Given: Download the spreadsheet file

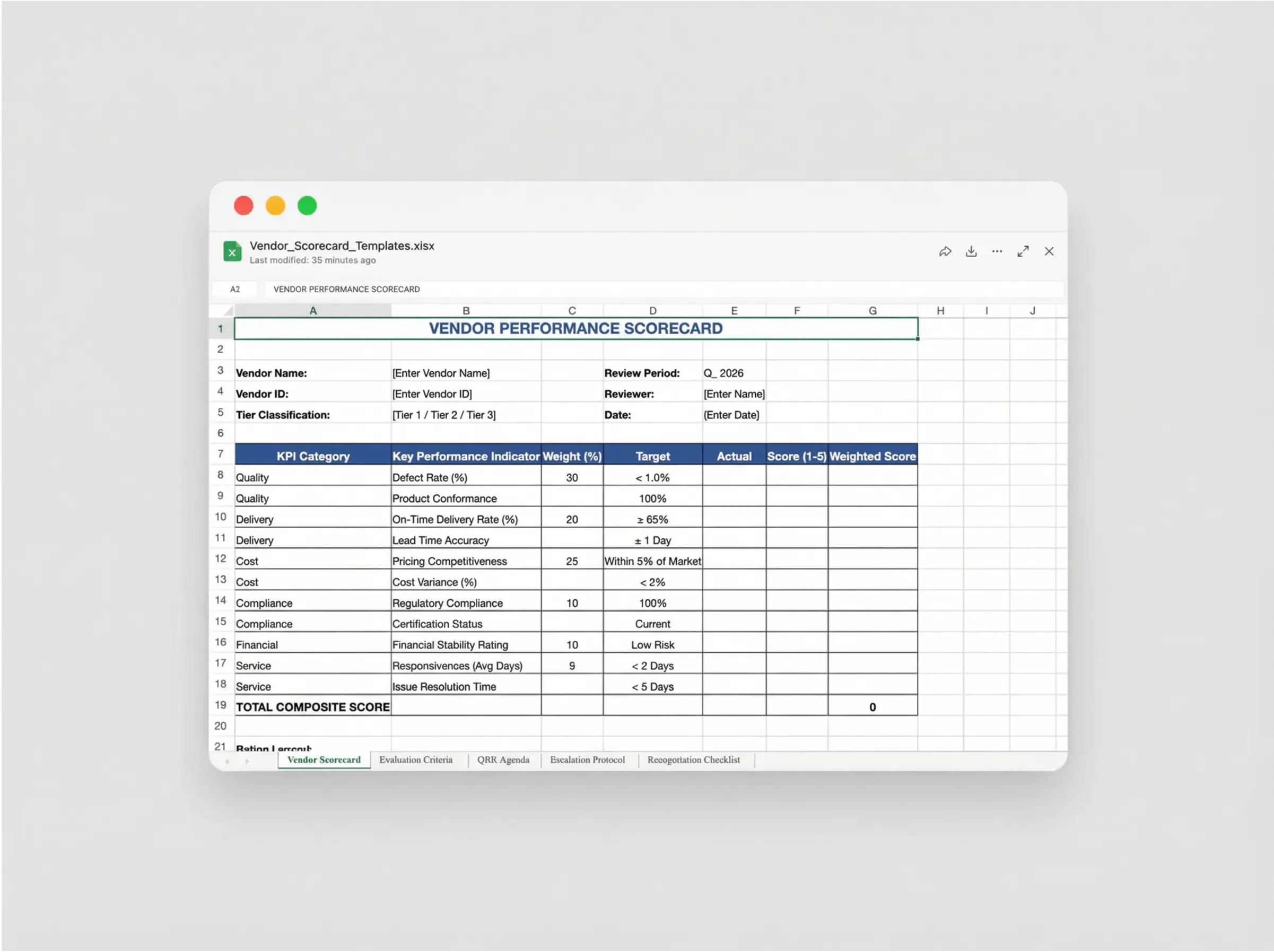Looking at the screenshot, I should click(971, 252).
